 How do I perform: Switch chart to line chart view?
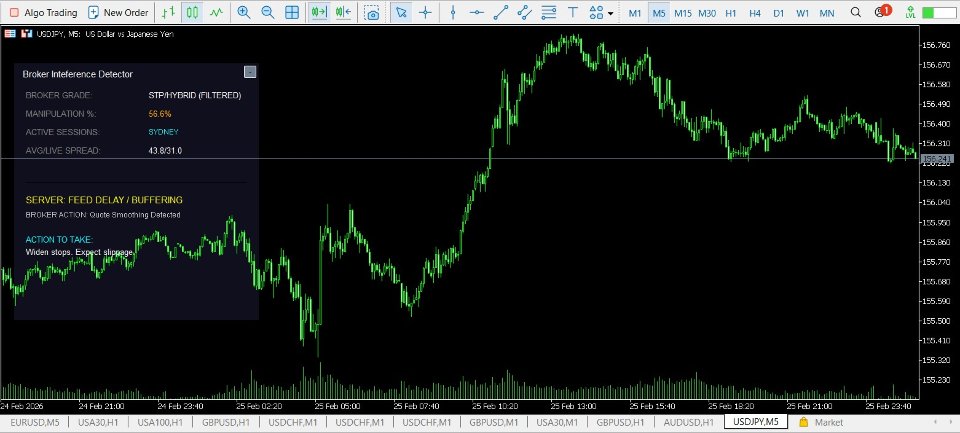pyautogui.click(x=216, y=12)
